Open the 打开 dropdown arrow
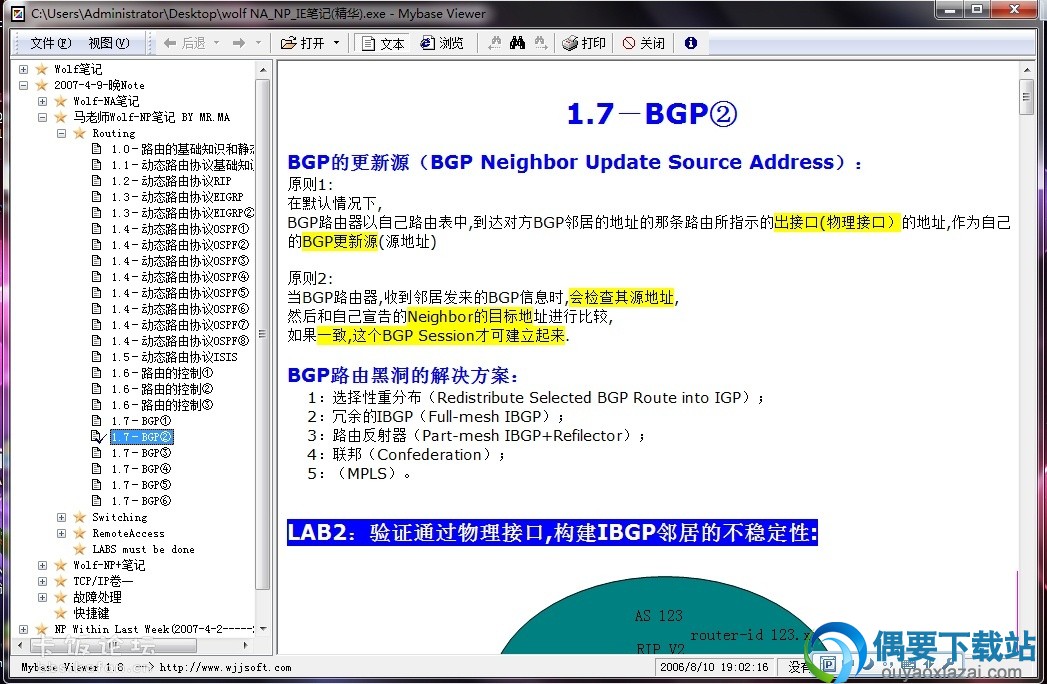This screenshot has height=684, width=1047. pyautogui.click(x=336, y=43)
